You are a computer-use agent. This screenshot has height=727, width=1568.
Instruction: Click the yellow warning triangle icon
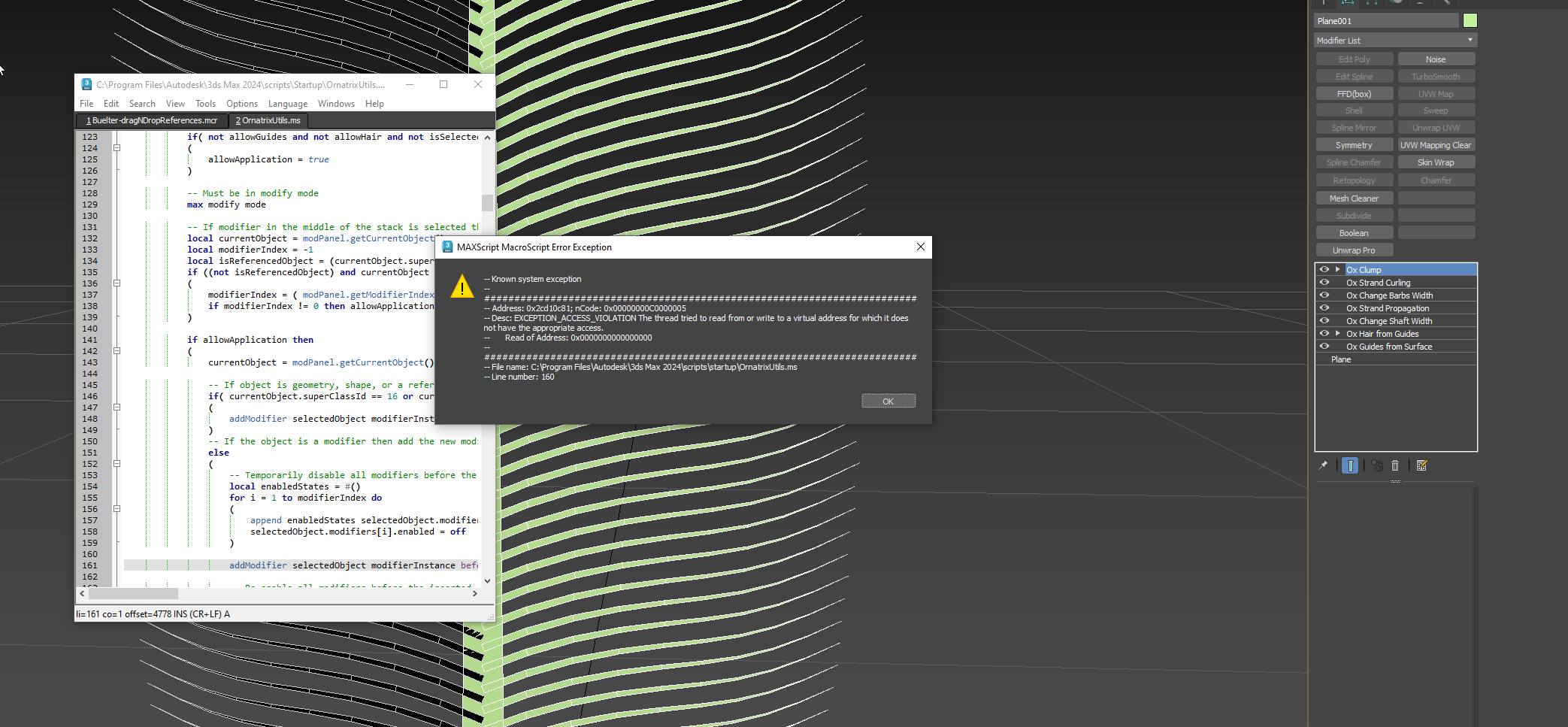(462, 286)
